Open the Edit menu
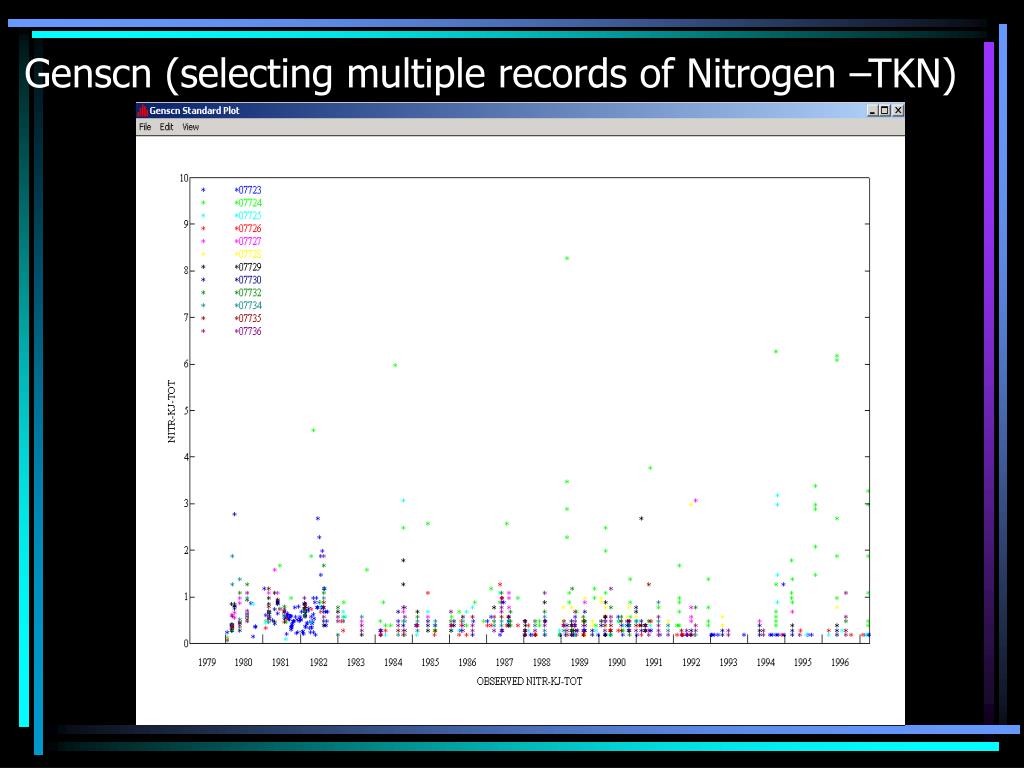 tap(167, 127)
